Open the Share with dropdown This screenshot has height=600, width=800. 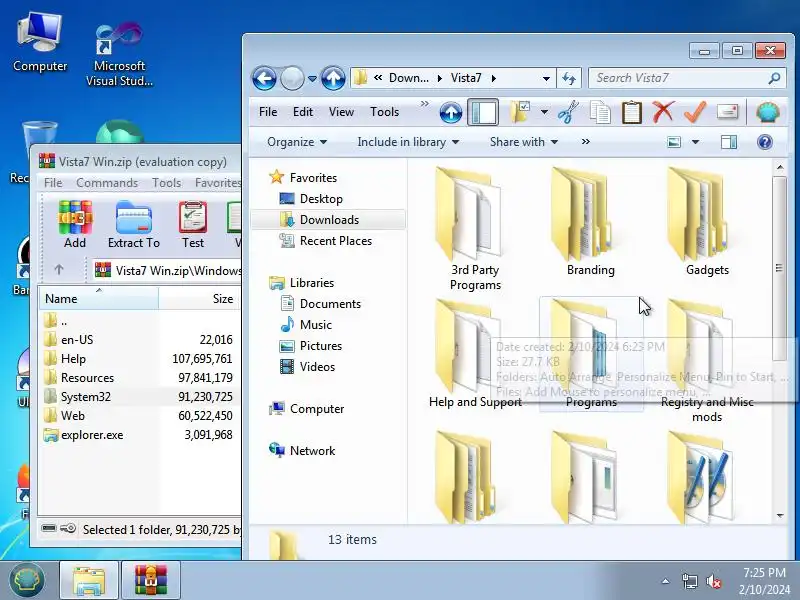tap(523, 142)
